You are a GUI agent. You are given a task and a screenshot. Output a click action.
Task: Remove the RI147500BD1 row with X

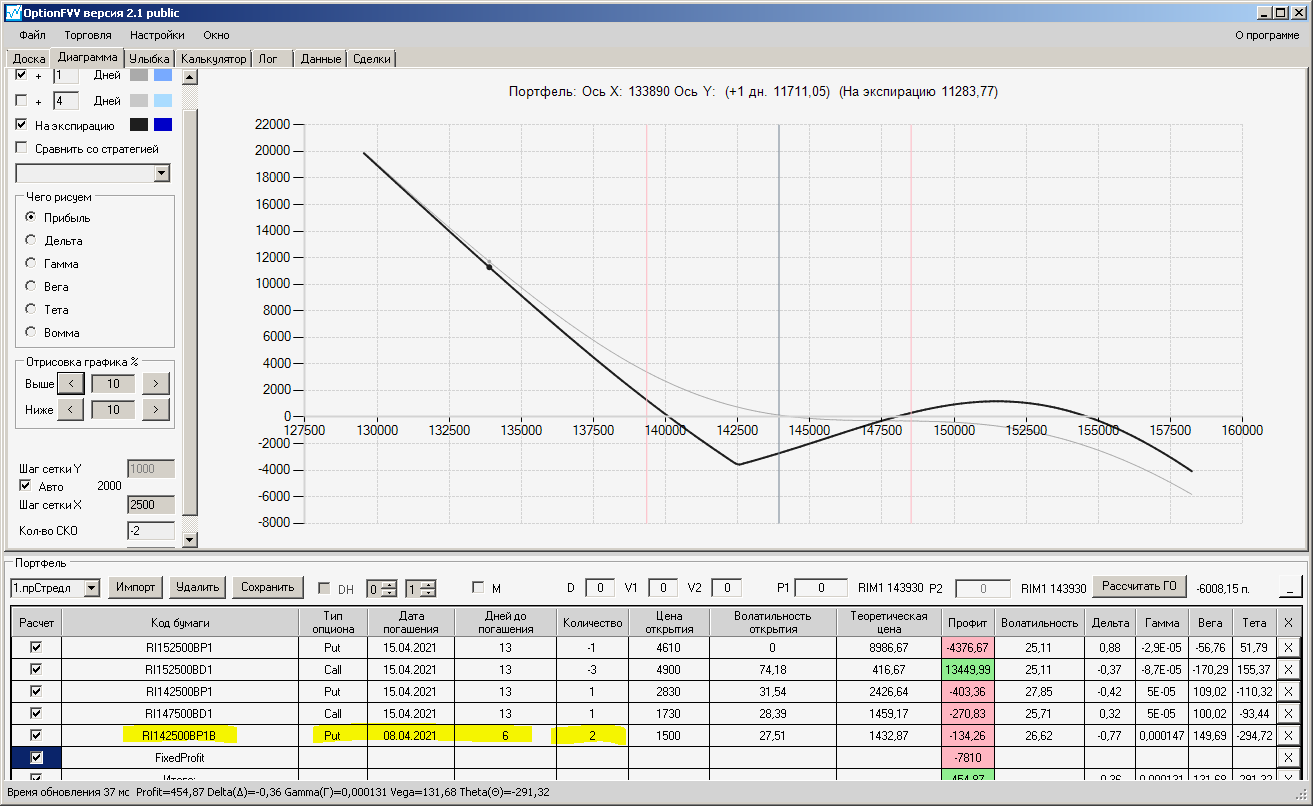point(1288,713)
